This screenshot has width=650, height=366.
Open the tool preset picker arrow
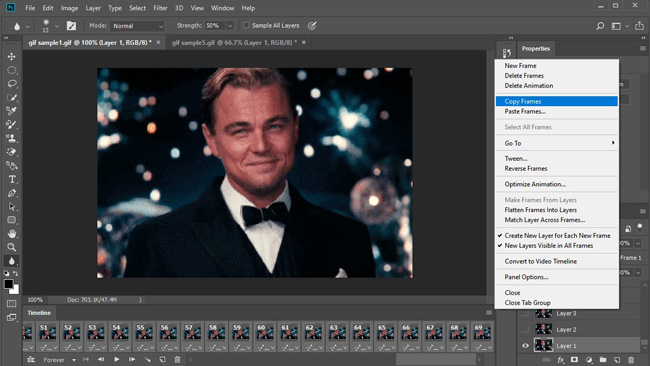click(27, 26)
